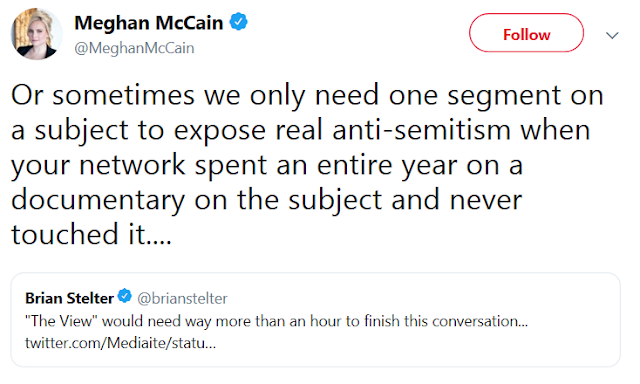Click the Brian Stelter name
Image resolution: width=640 pixels, height=384 pixels.
69,298
